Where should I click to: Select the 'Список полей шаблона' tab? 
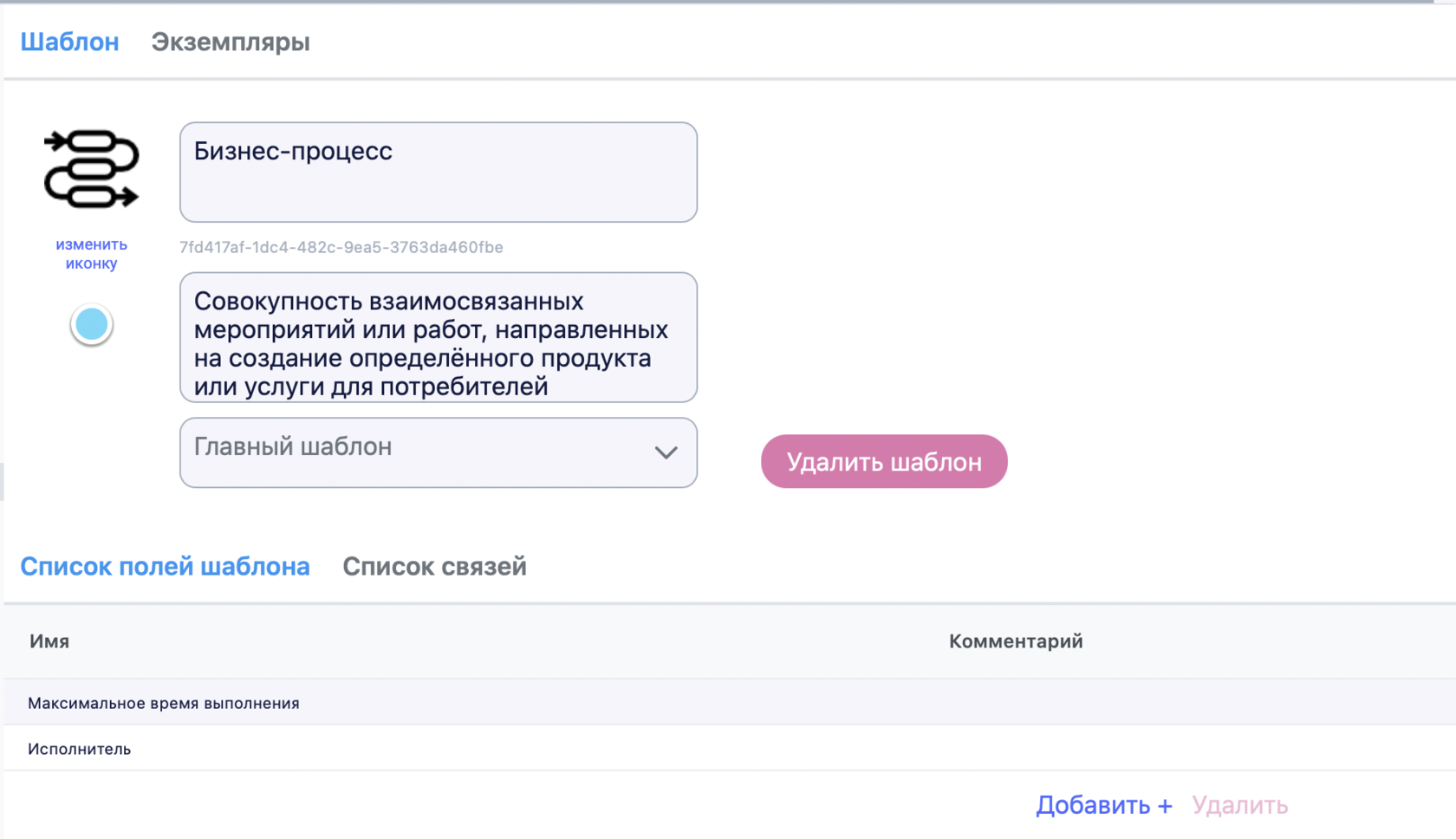[x=165, y=566]
